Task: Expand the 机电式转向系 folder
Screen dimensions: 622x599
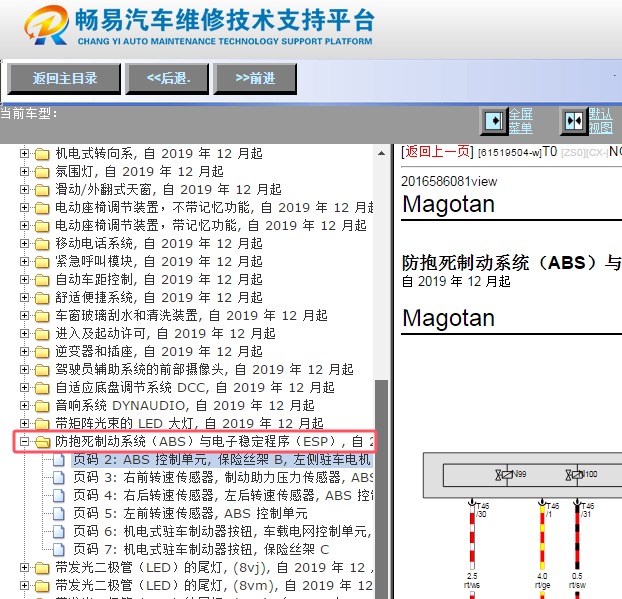Action: [24, 153]
